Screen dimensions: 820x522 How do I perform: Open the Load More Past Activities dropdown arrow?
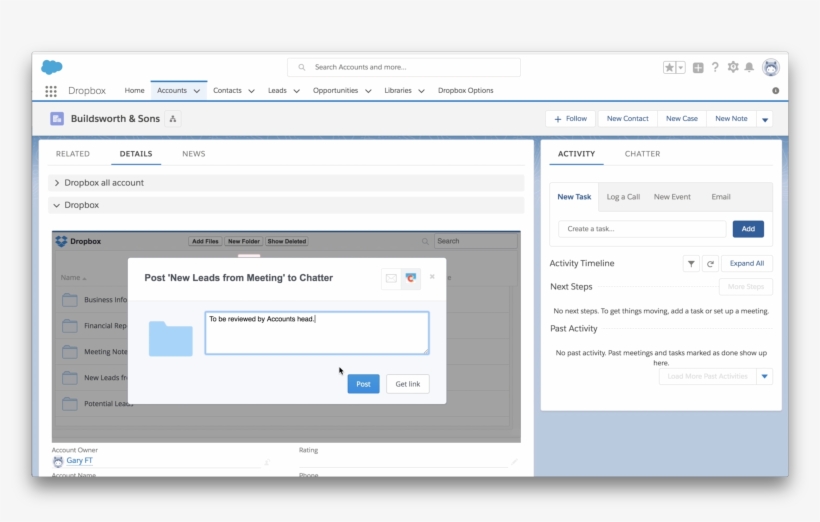(x=765, y=377)
